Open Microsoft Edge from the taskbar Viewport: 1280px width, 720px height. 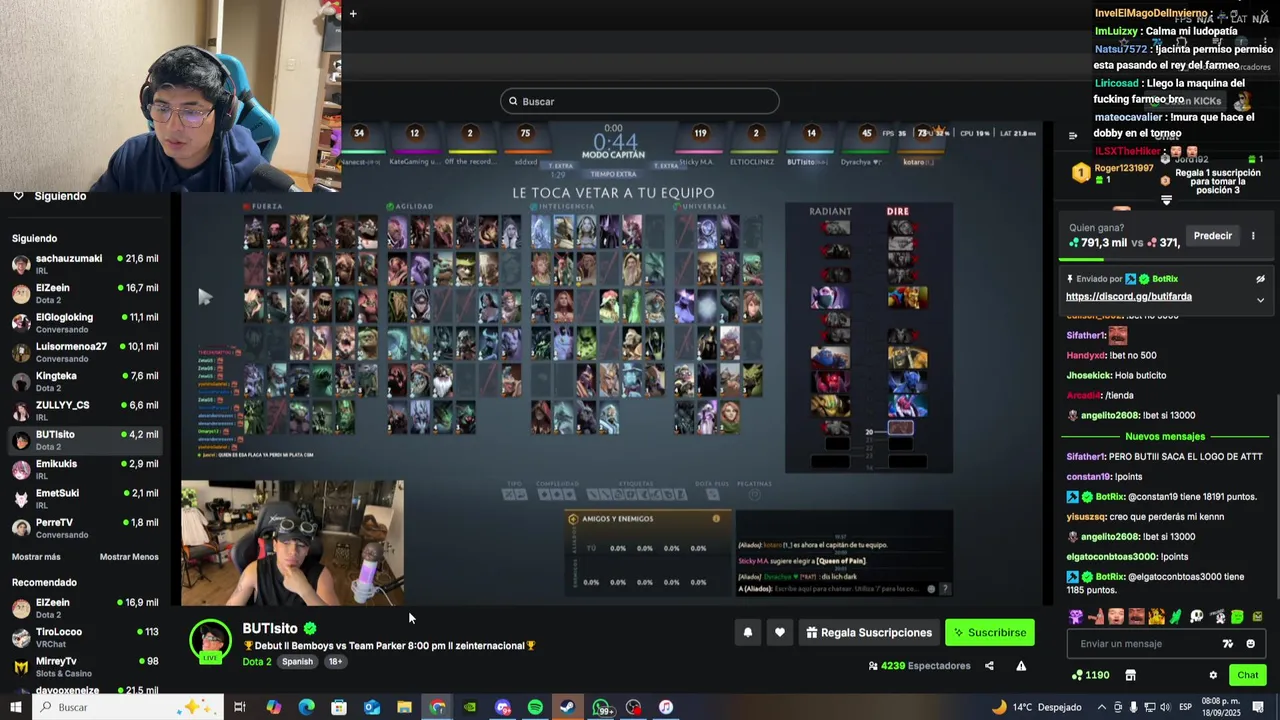[x=306, y=707]
